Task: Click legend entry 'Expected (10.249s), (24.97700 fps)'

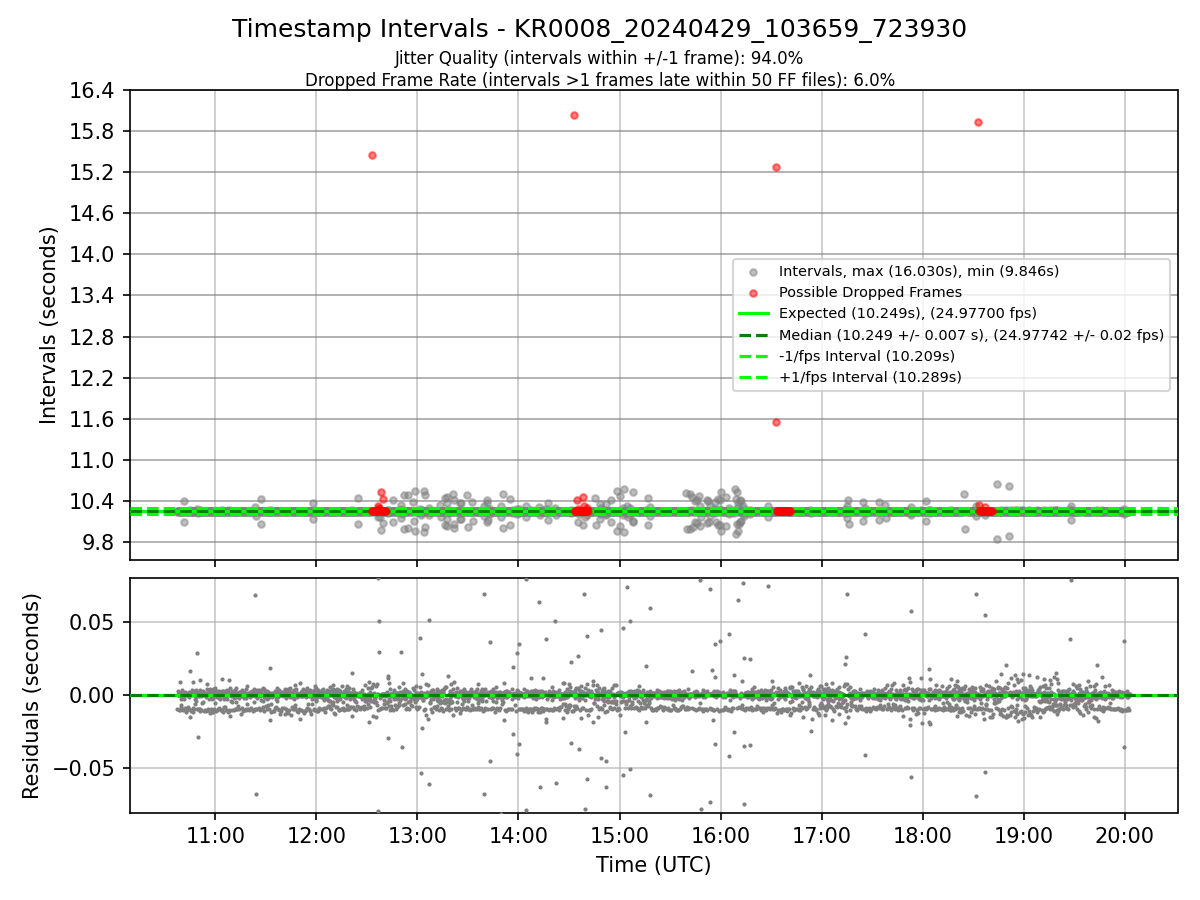Action: pyautogui.click(x=907, y=313)
